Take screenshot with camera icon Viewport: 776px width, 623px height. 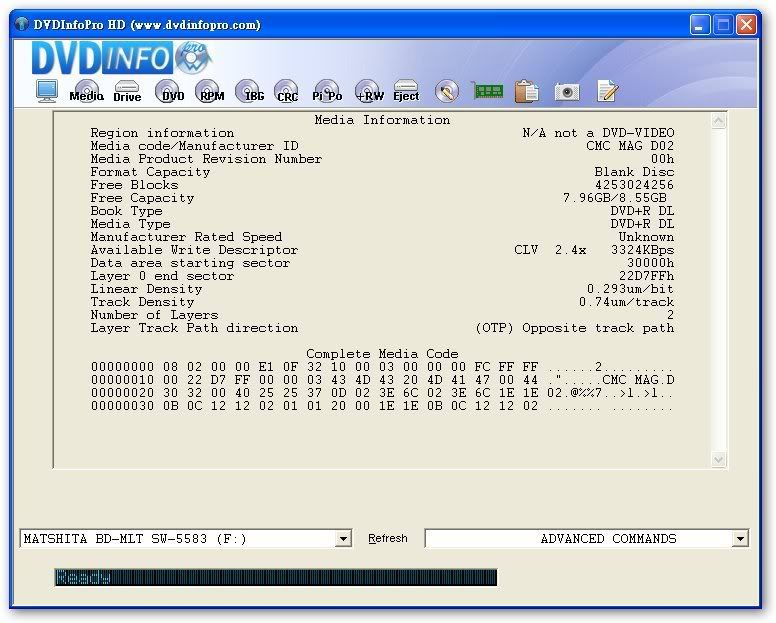(567, 92)
